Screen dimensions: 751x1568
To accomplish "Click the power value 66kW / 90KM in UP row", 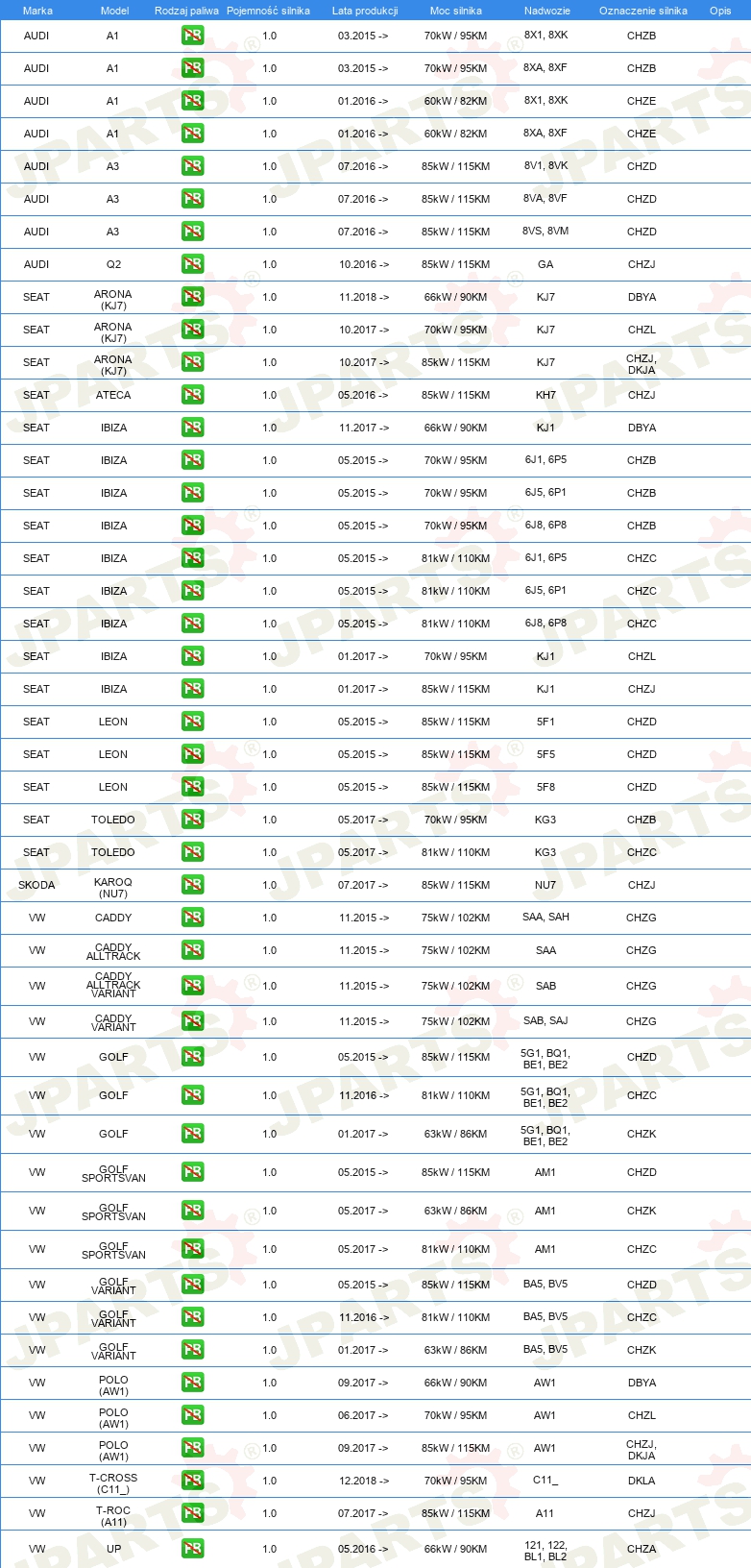I will [x=455, y=1549].
